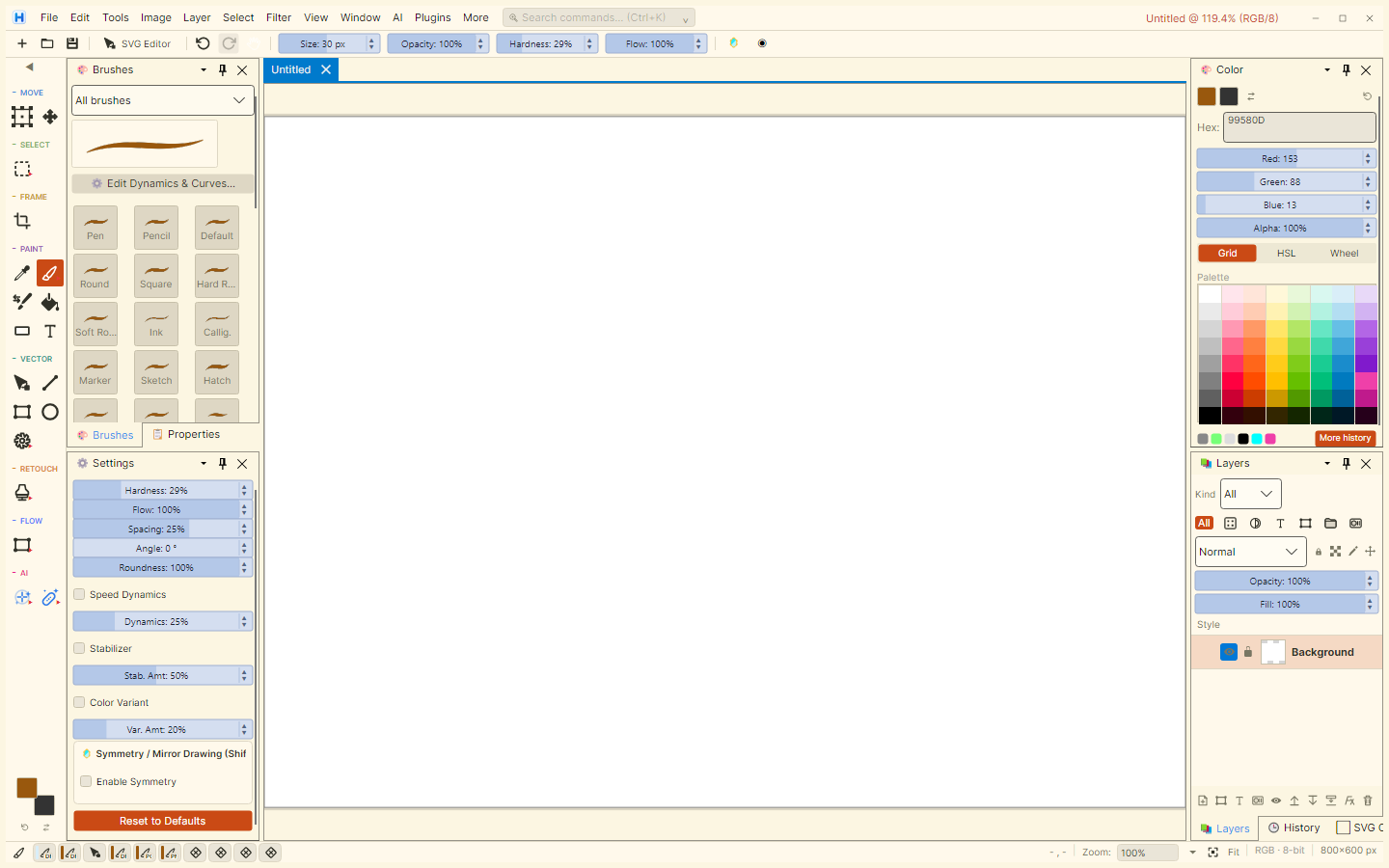Select the vector Ellipse shape tool
The width and height of the screenshot is (1389, 868).
pyautogui.click(x=50, y=412)
